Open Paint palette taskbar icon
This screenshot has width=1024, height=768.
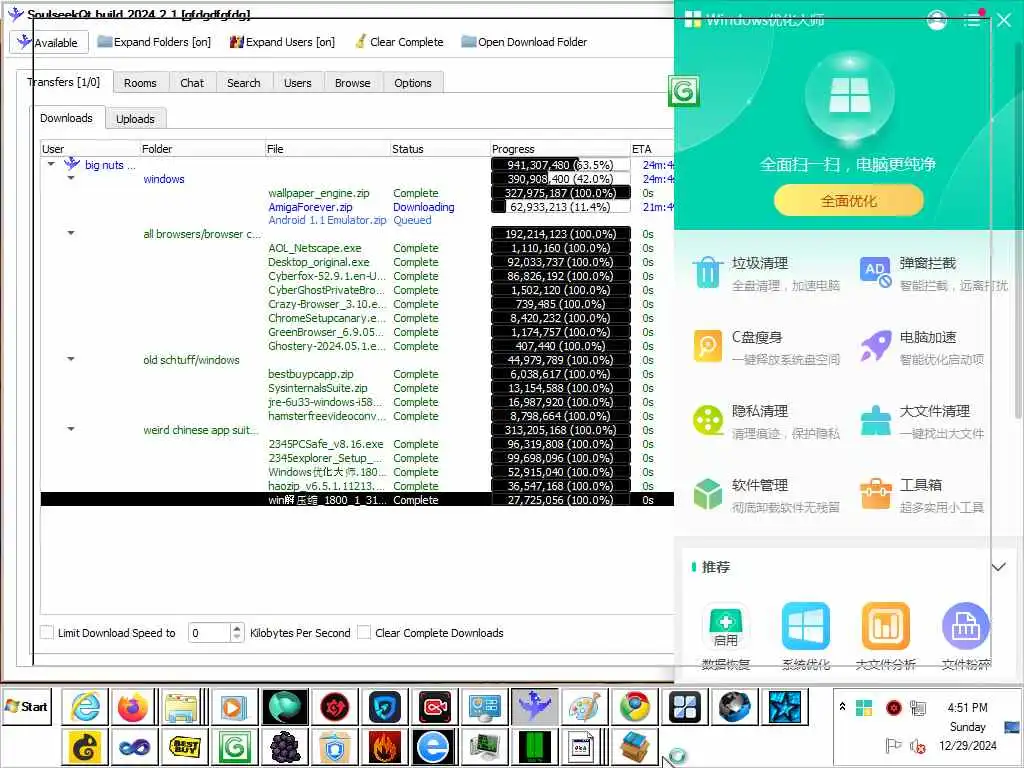coord(584,707)
